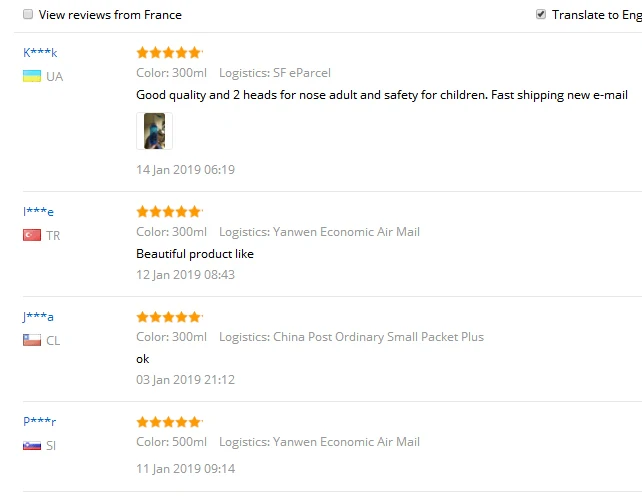Open reviewer profile I***e

pyautogui.click(x=38, y=211)
